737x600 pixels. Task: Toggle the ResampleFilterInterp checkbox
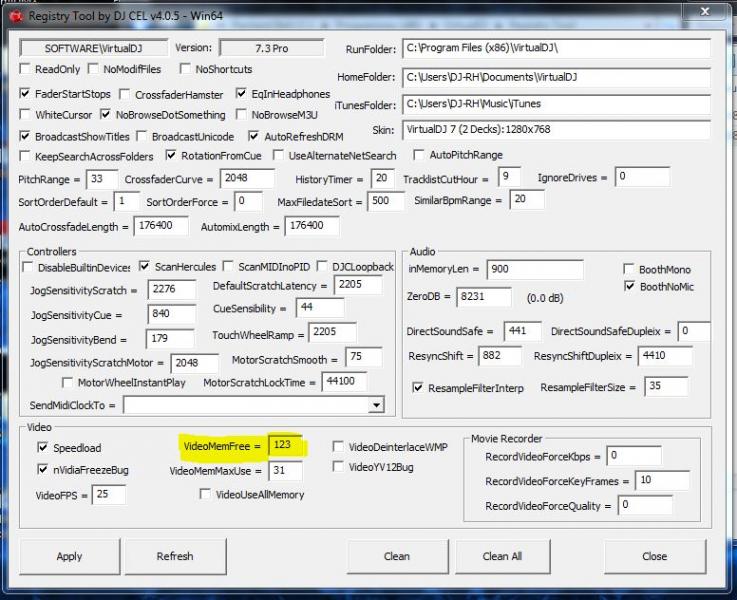click(418, 388)
